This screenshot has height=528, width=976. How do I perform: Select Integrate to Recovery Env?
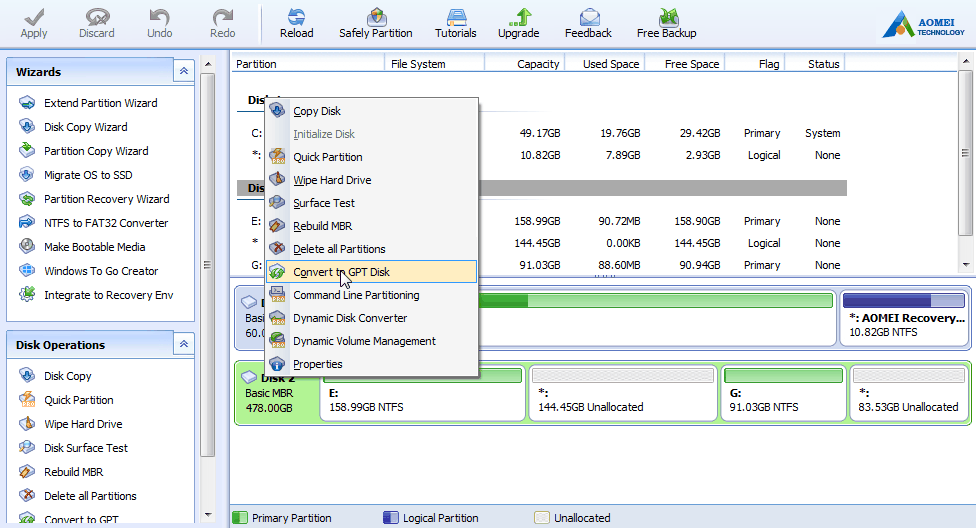(x=108, y=295)
